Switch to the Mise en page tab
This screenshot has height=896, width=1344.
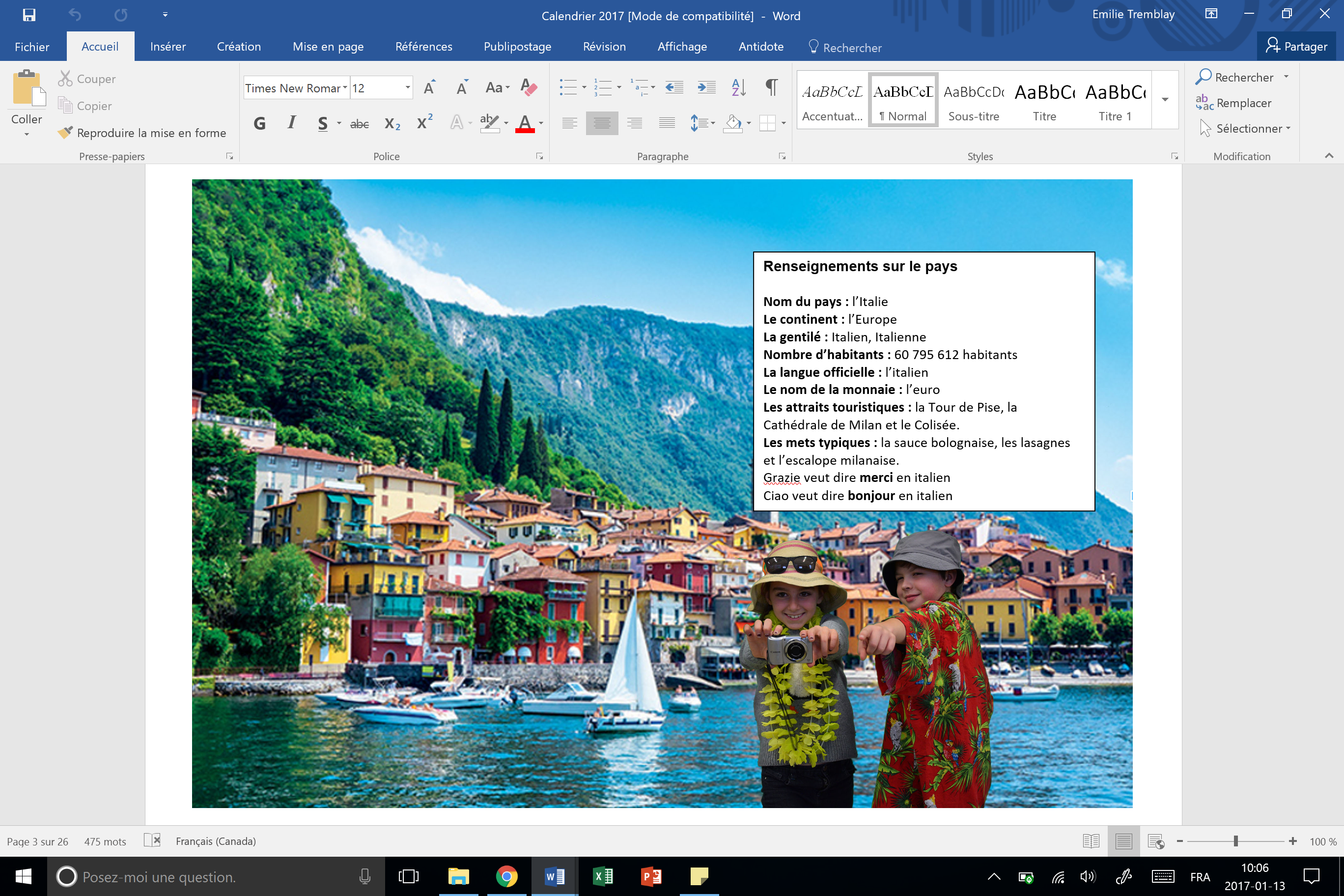coord(328,47)
